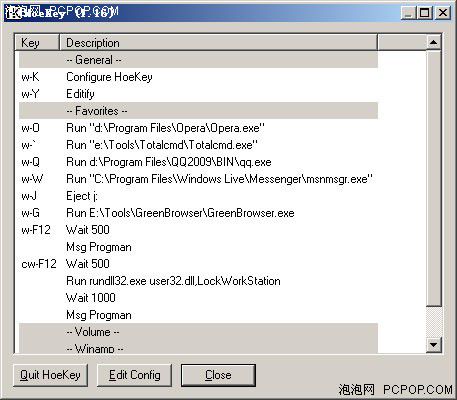Select the '-- Favorites --' section row
The height and width of the screenshot is (400, 457).
198,111
